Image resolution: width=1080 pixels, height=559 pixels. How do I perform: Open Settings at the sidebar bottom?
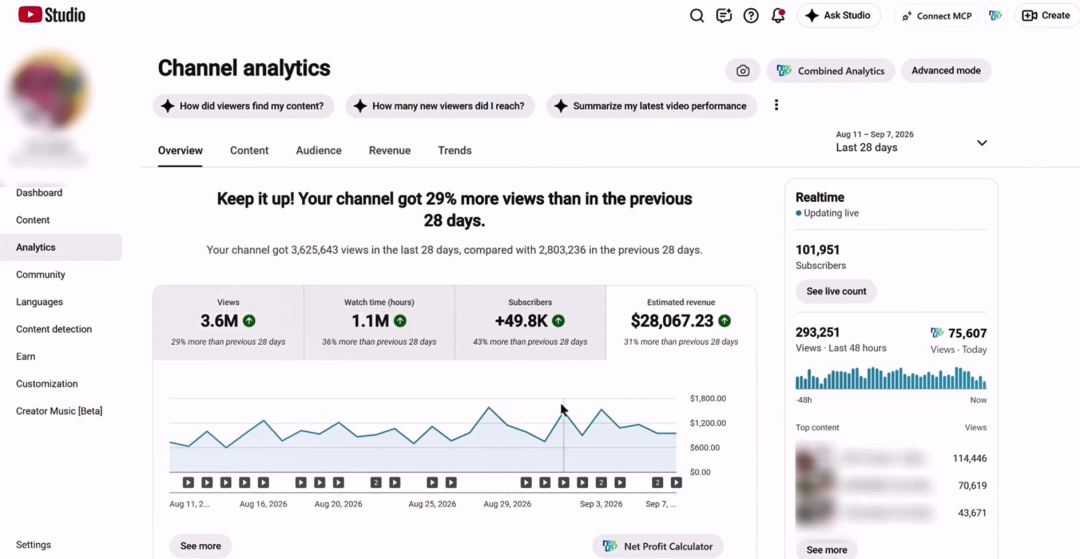tap(61, 545)
